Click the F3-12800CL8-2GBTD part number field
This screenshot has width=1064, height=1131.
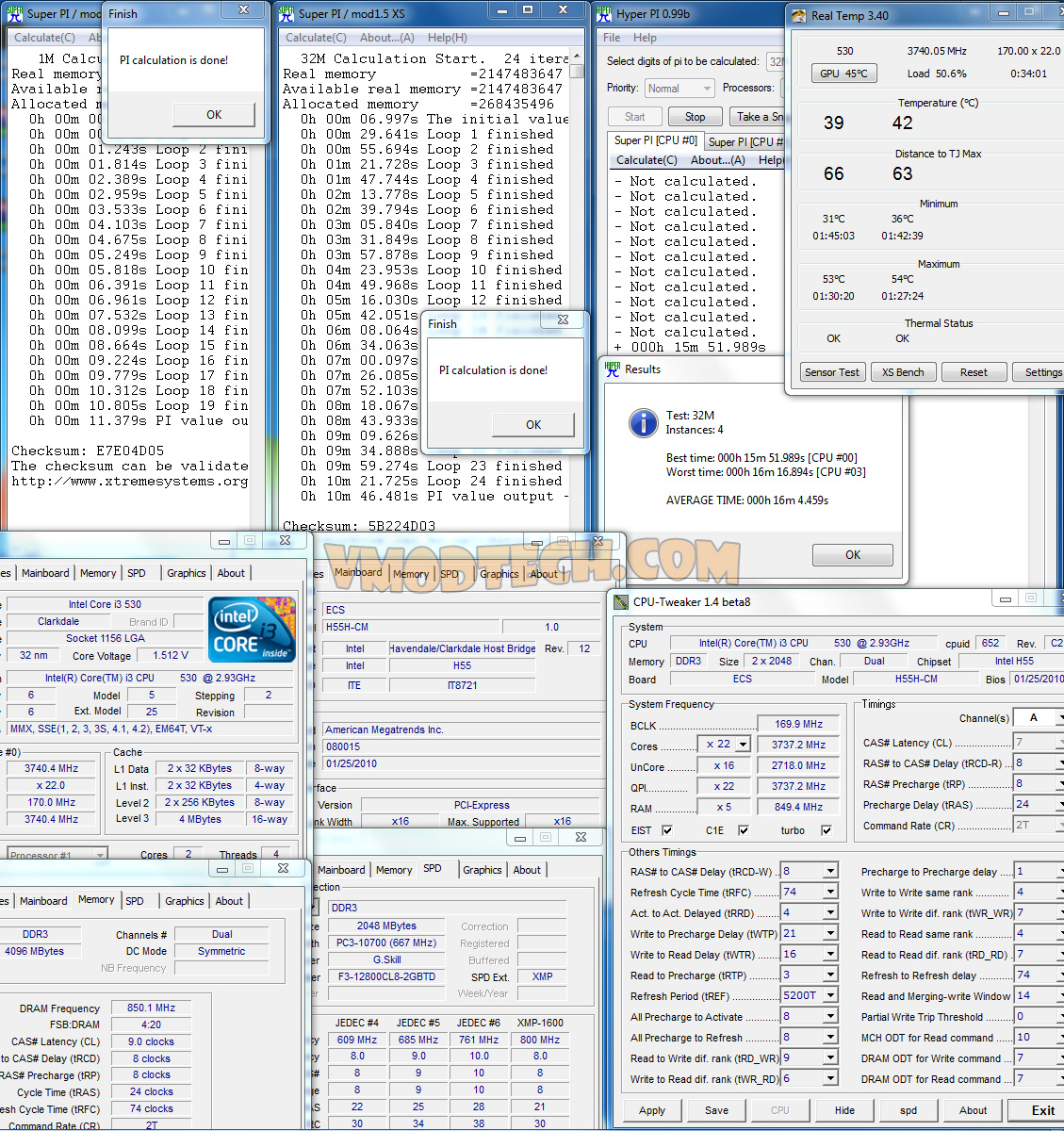(386, 976)
